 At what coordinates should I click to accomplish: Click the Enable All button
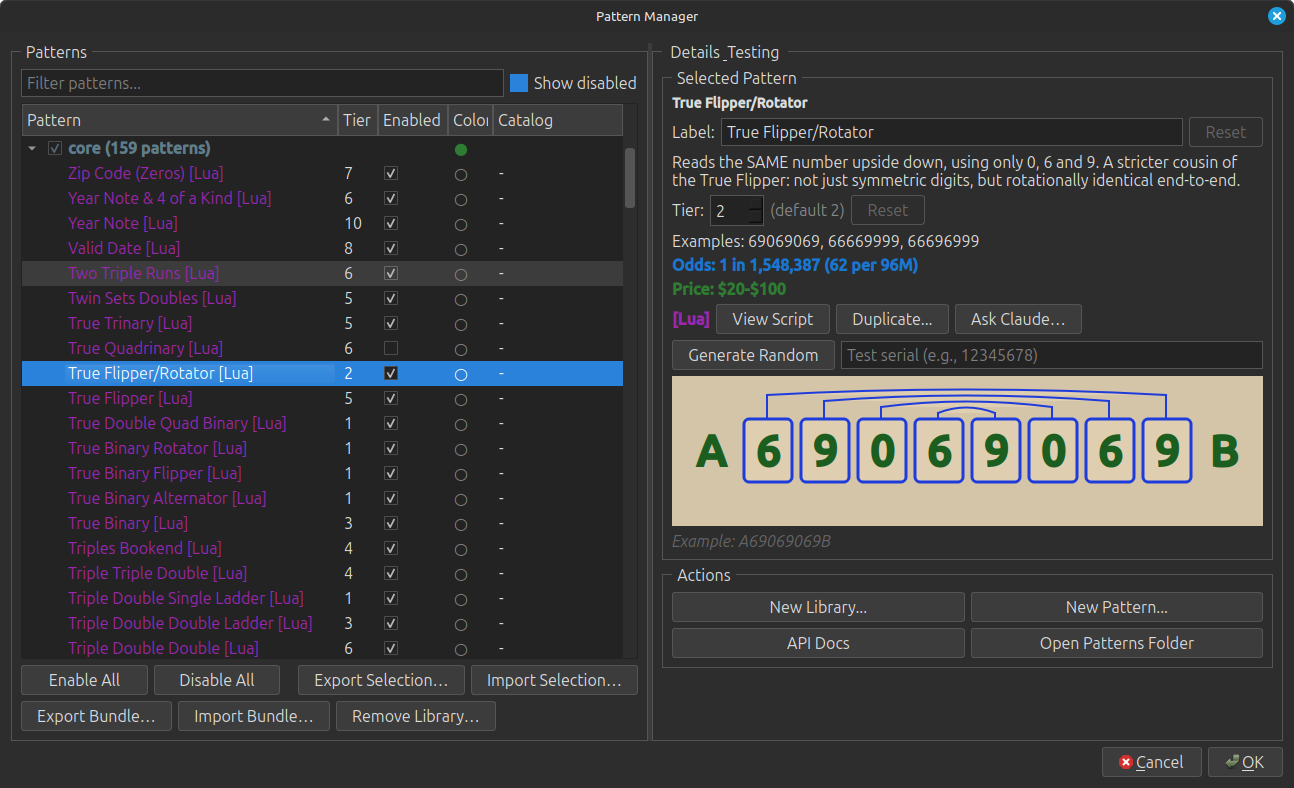coord(84,680)
